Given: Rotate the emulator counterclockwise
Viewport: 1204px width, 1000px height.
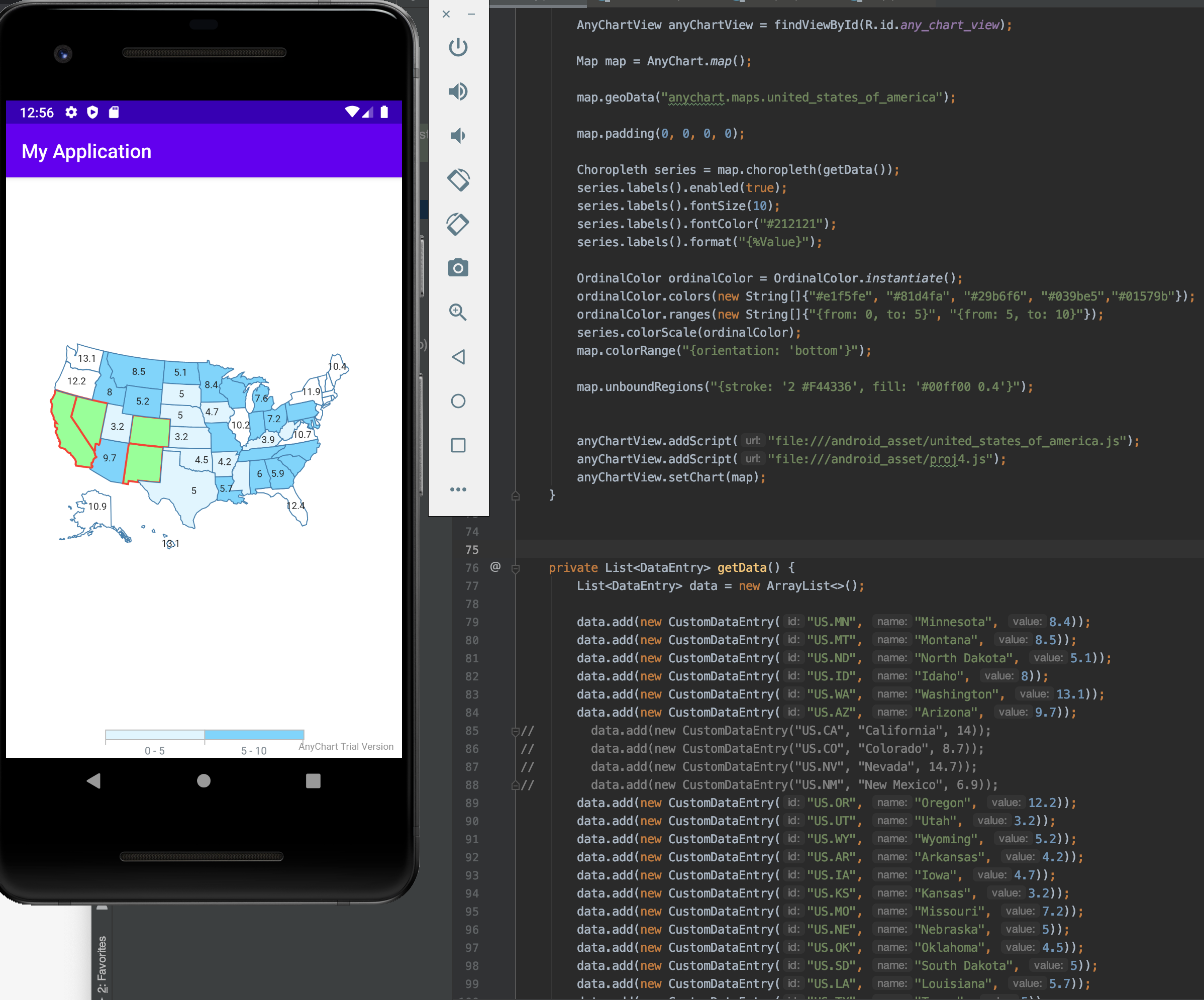Looking at the screenshot, I should [458, 179].
